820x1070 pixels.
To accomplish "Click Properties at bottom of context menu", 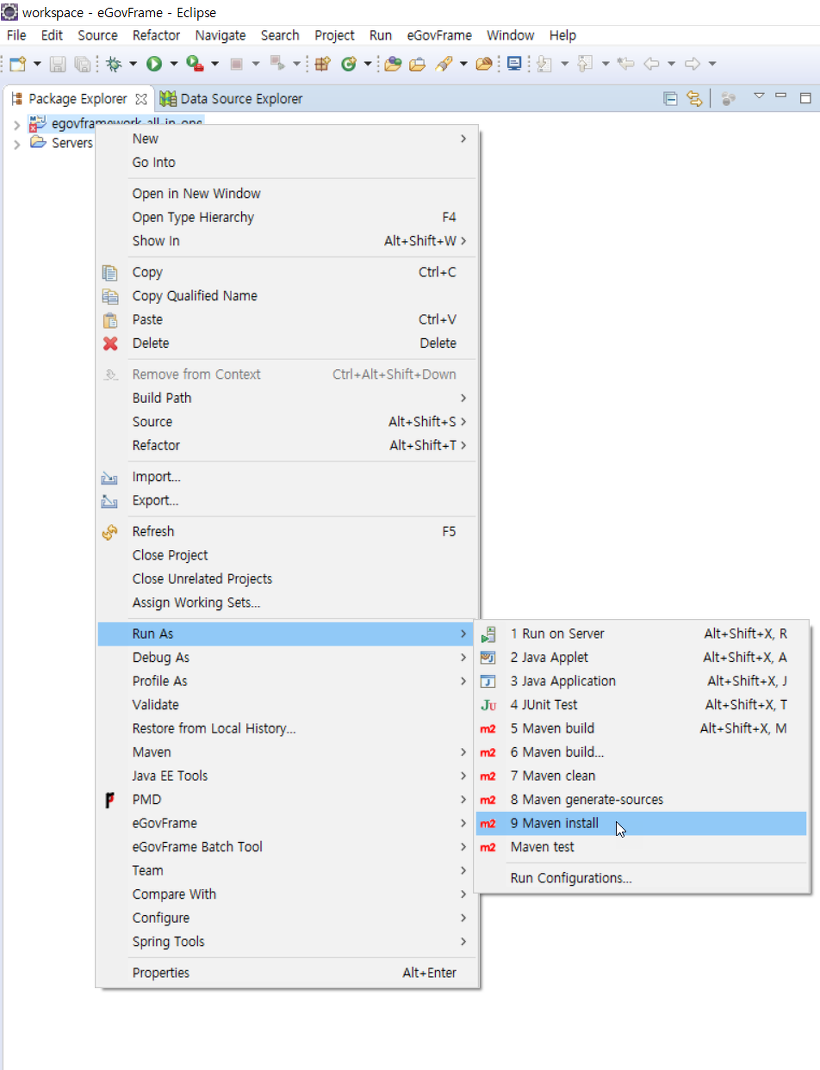I will point(288,973).
